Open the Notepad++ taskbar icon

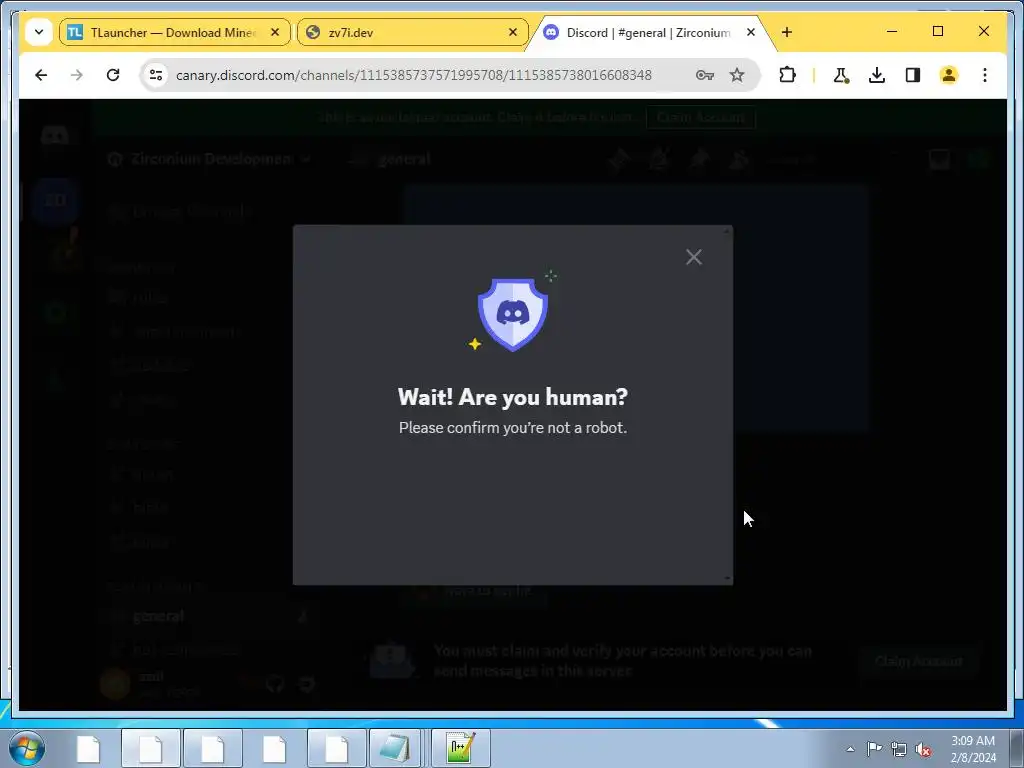click(x=460, y=748)
